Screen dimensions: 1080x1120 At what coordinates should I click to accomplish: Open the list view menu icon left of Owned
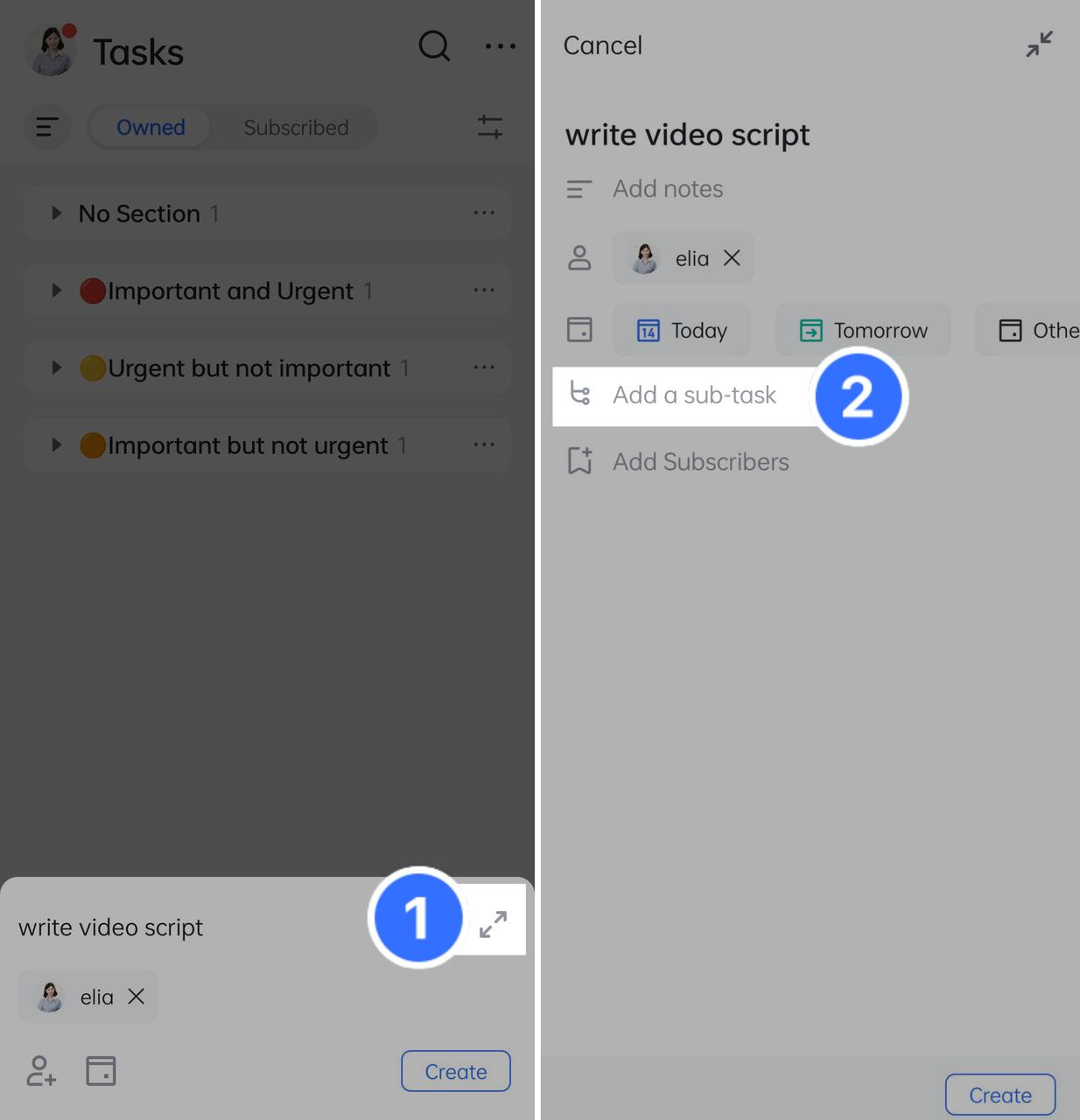pyautogui.click(x=47, y=127)
